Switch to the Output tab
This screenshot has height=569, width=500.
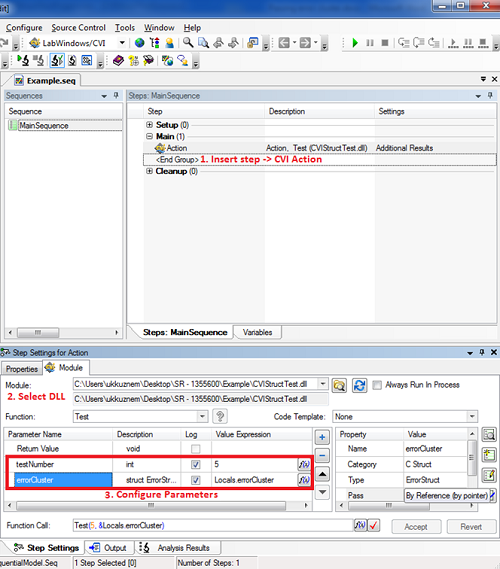coord(110,548)
